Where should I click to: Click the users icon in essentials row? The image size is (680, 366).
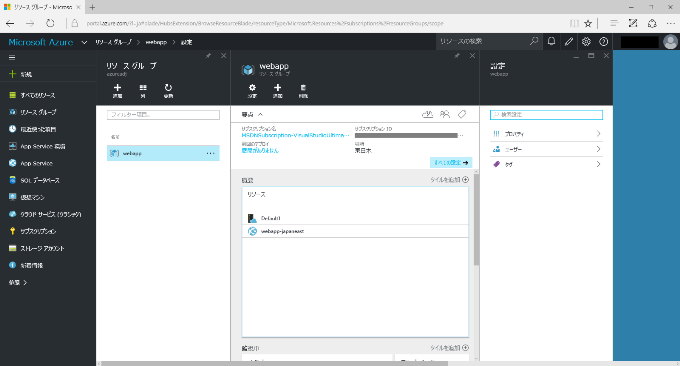[445, 114]
